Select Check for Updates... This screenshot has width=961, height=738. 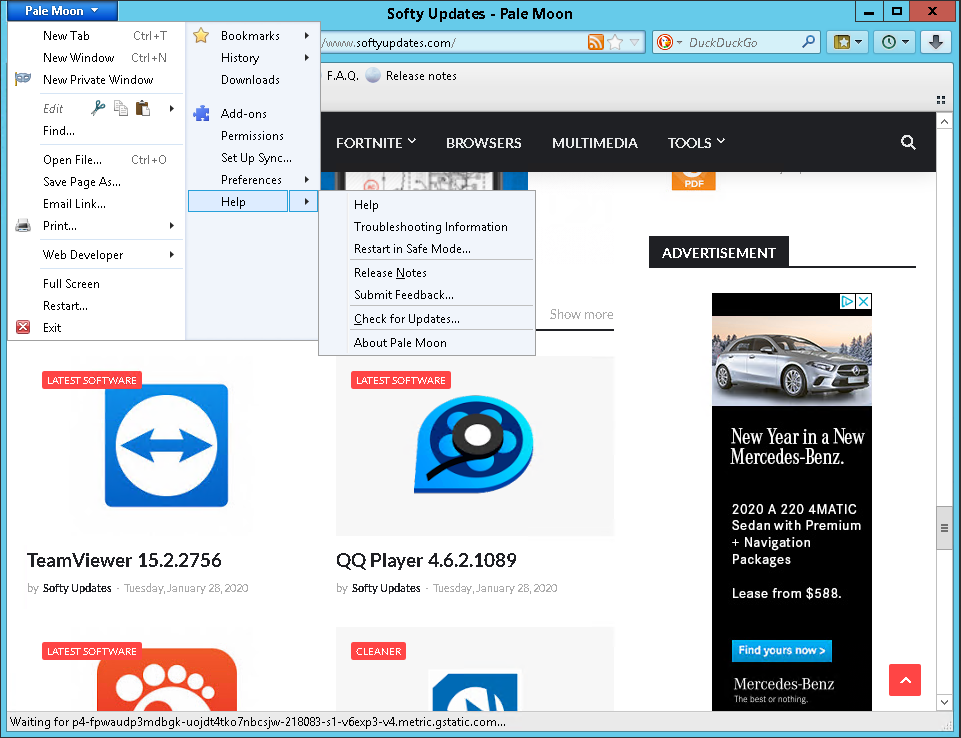(x=427, y=319)
